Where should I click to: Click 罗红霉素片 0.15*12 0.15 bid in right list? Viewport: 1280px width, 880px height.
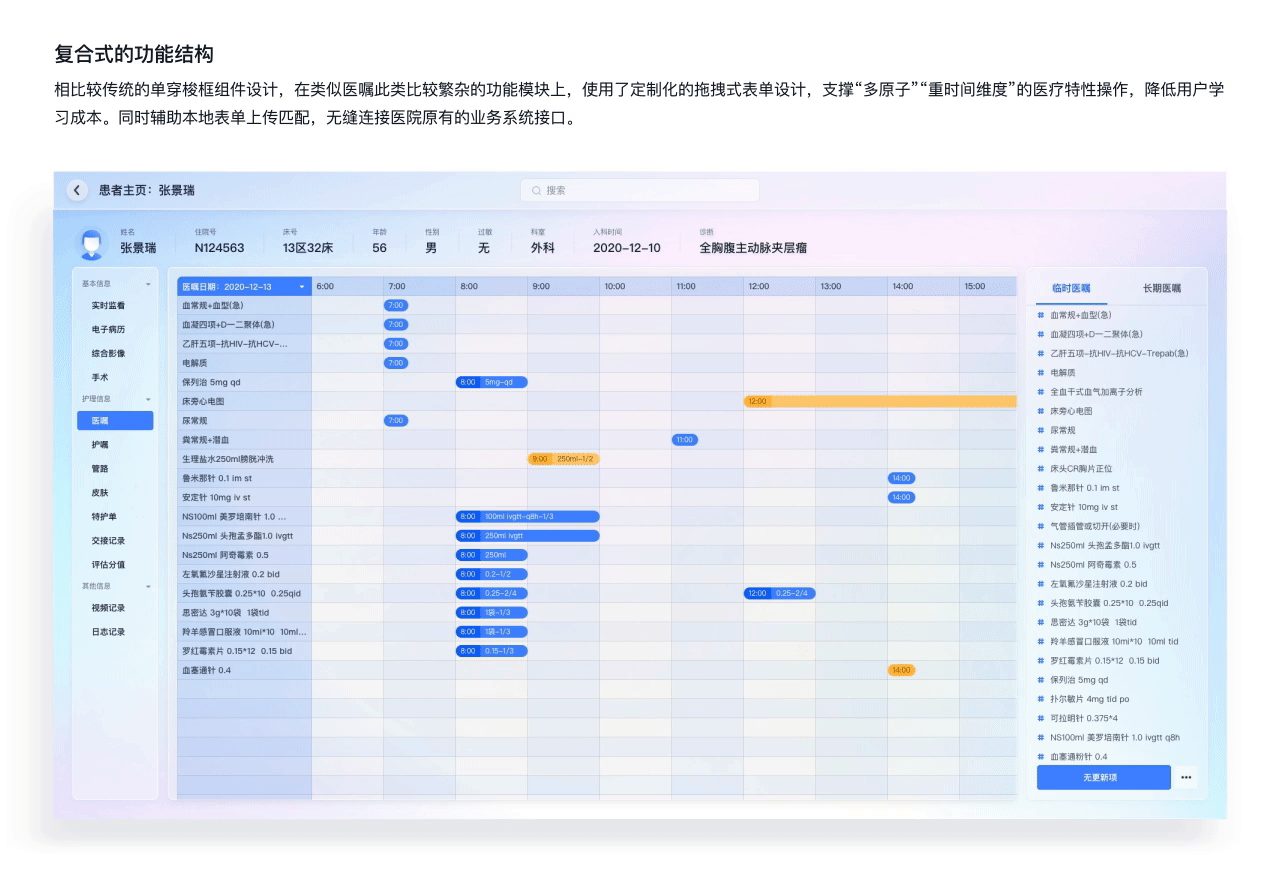click(1105, 661)
